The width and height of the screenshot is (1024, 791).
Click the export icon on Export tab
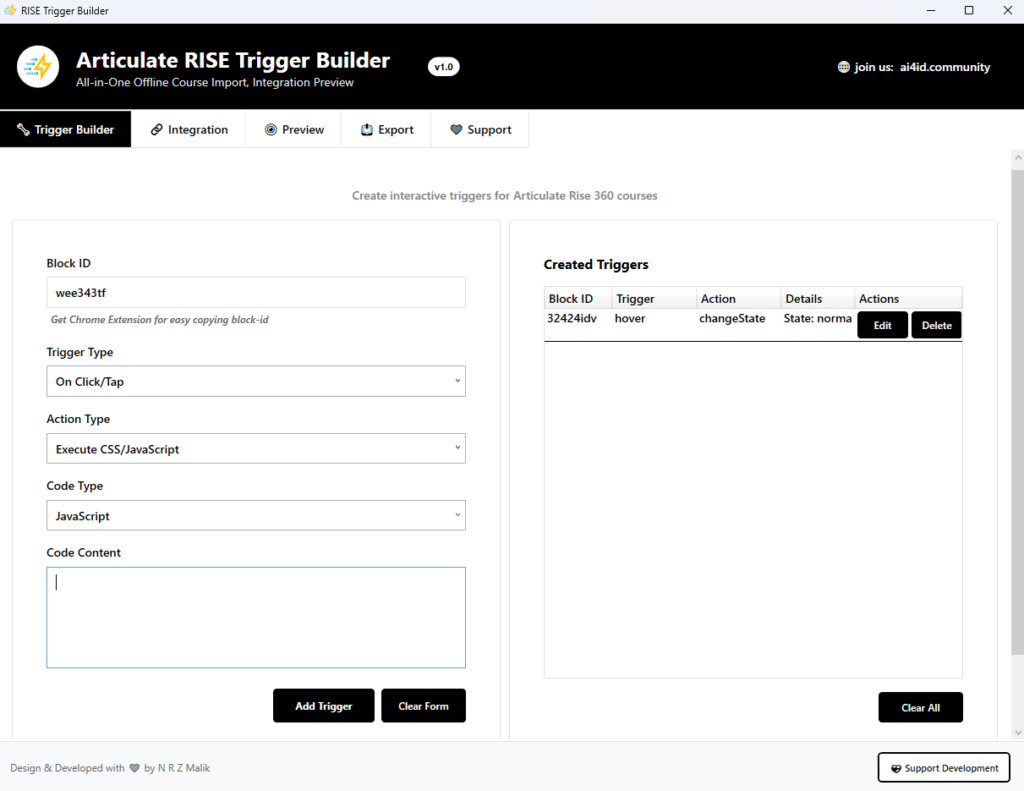click(x=367, y=130)
